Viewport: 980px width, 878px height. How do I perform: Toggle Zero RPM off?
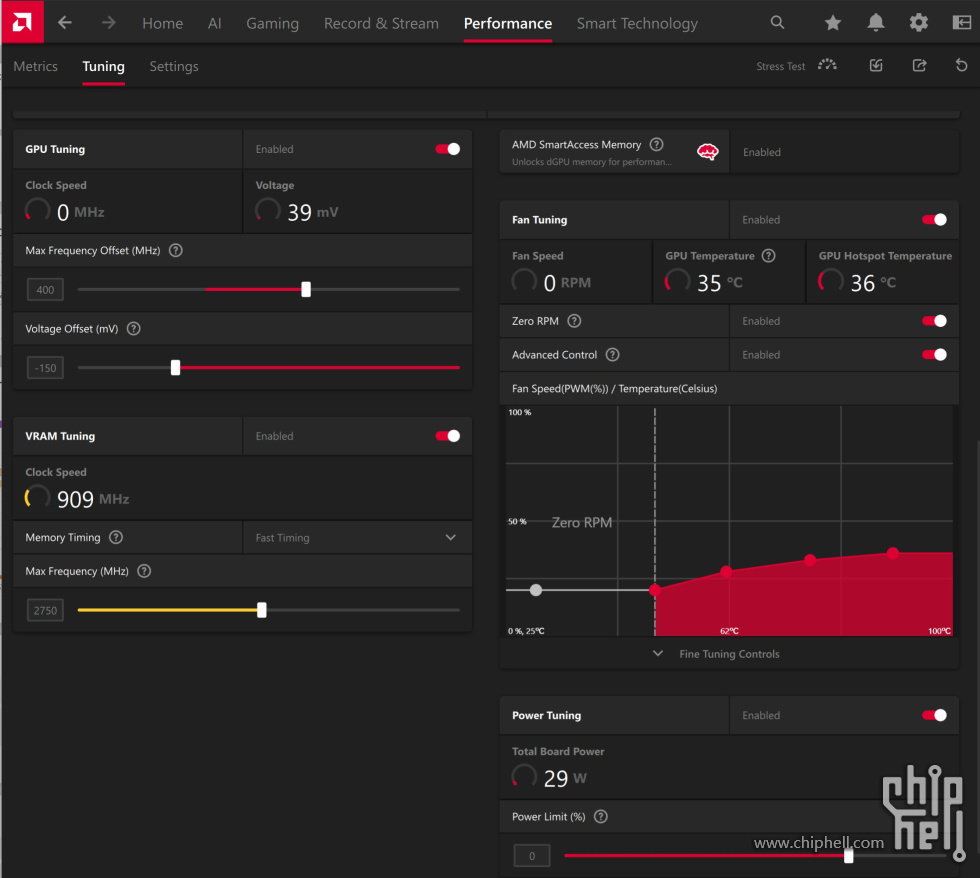pos(934,321)
